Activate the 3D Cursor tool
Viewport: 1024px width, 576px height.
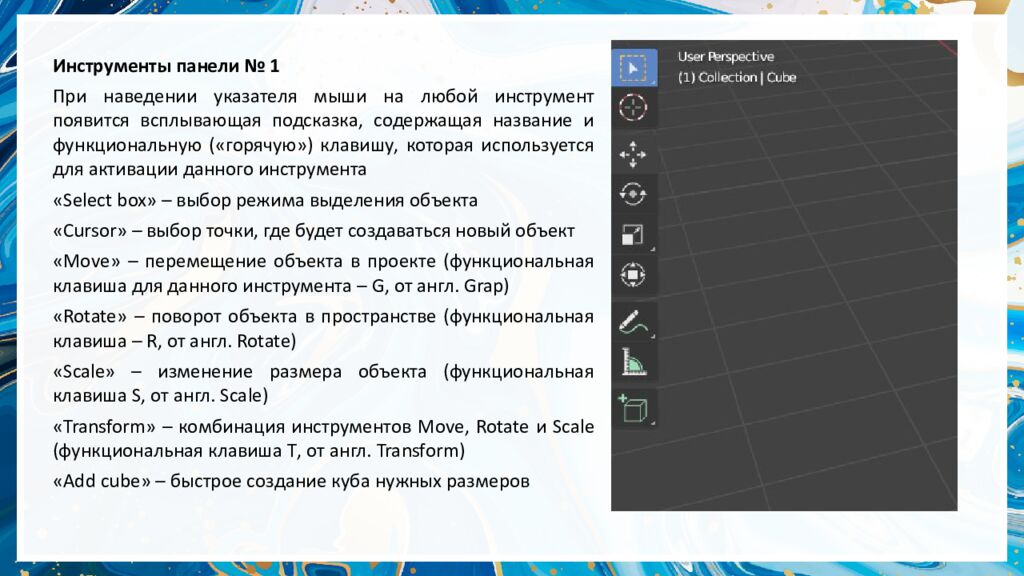[633, 107]
